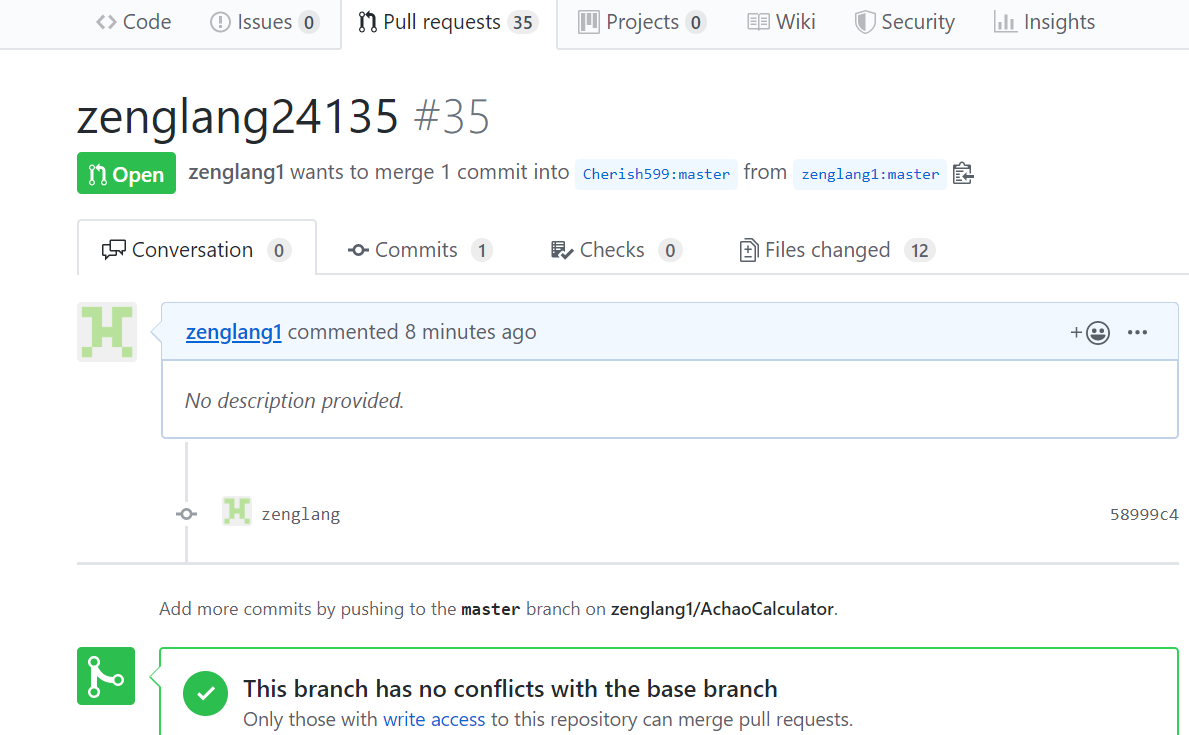Click the pull request title zenglang24135
This screenshot has width=1189, height=735.
coord(237,116)
